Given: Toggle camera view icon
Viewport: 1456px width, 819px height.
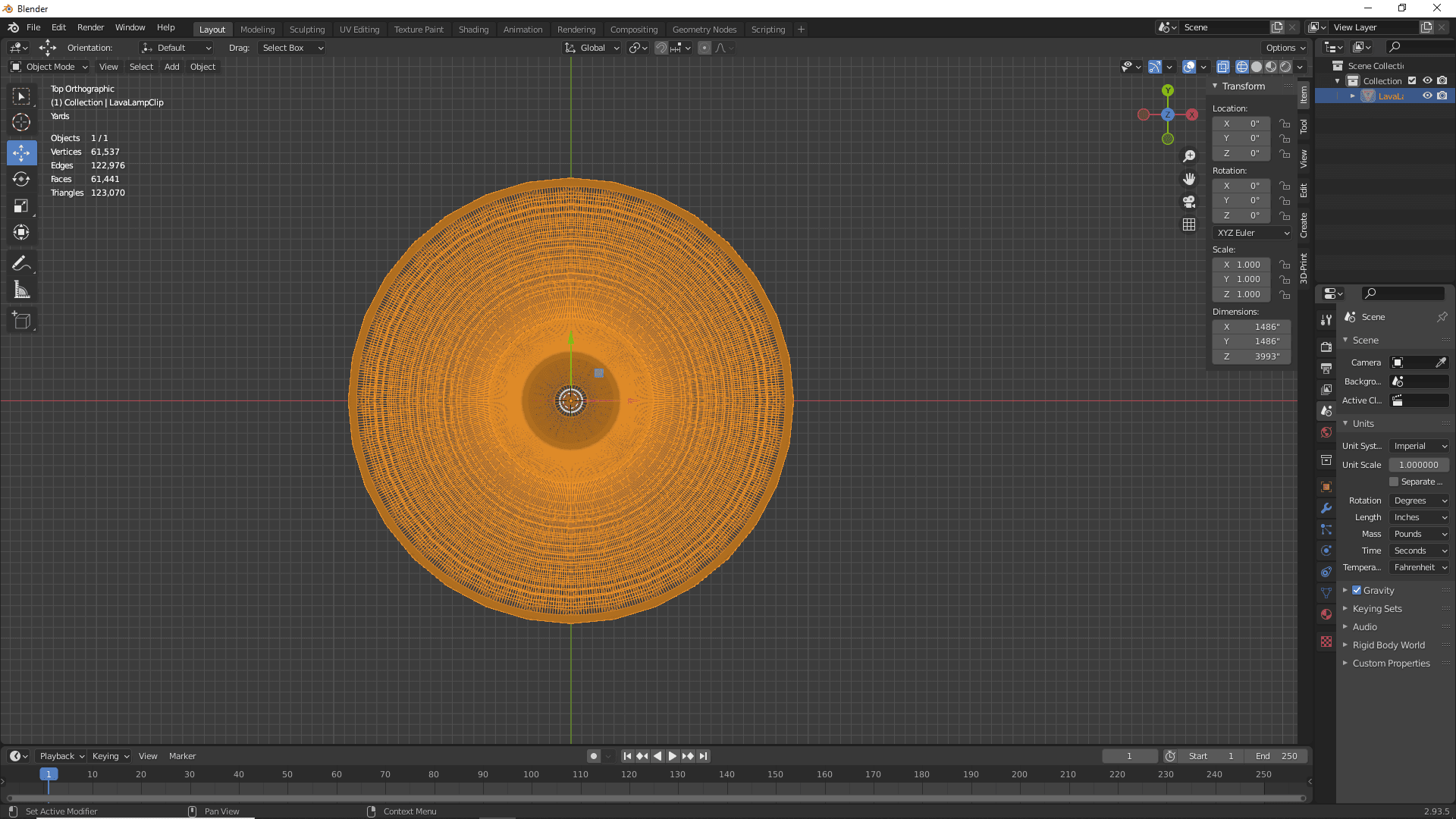Looking at the screenshot, I should tap(1189, 202).
